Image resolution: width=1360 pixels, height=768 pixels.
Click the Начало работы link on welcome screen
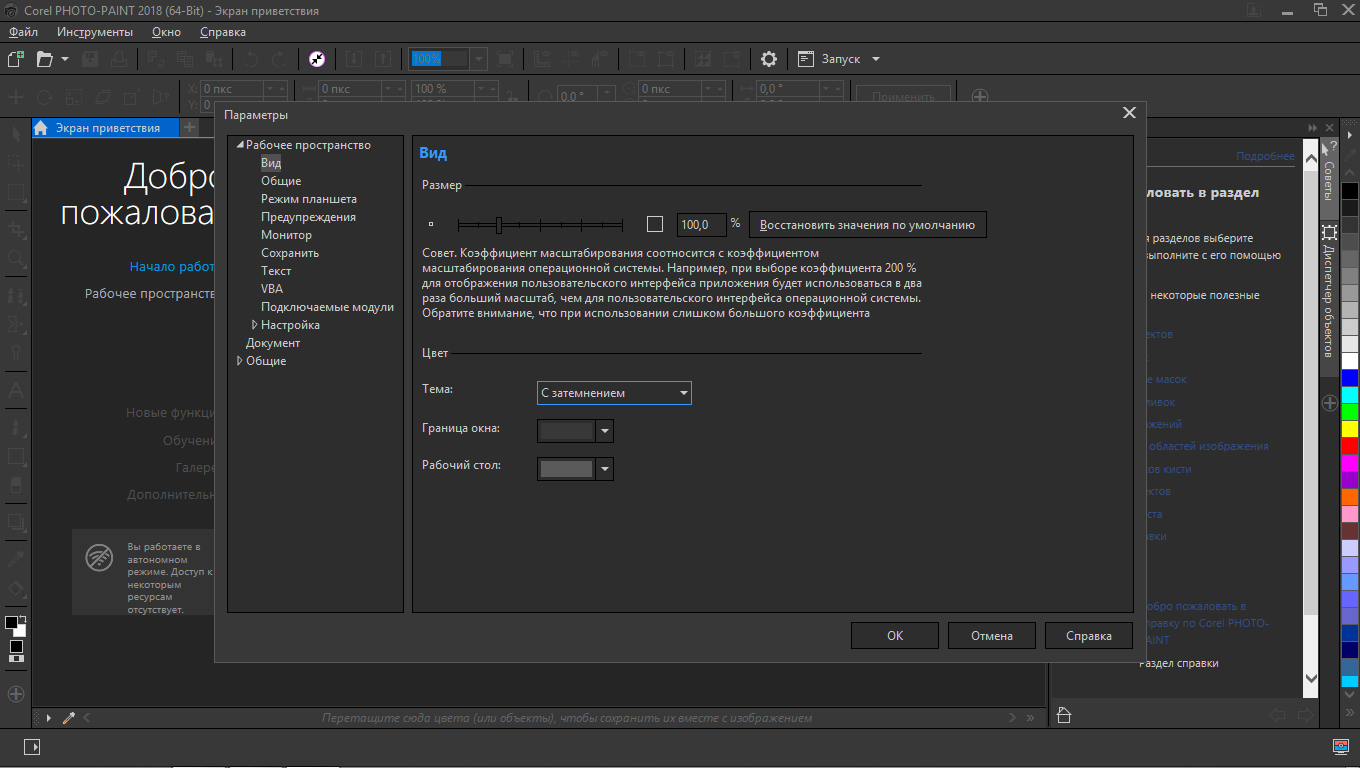coord(172,267)
